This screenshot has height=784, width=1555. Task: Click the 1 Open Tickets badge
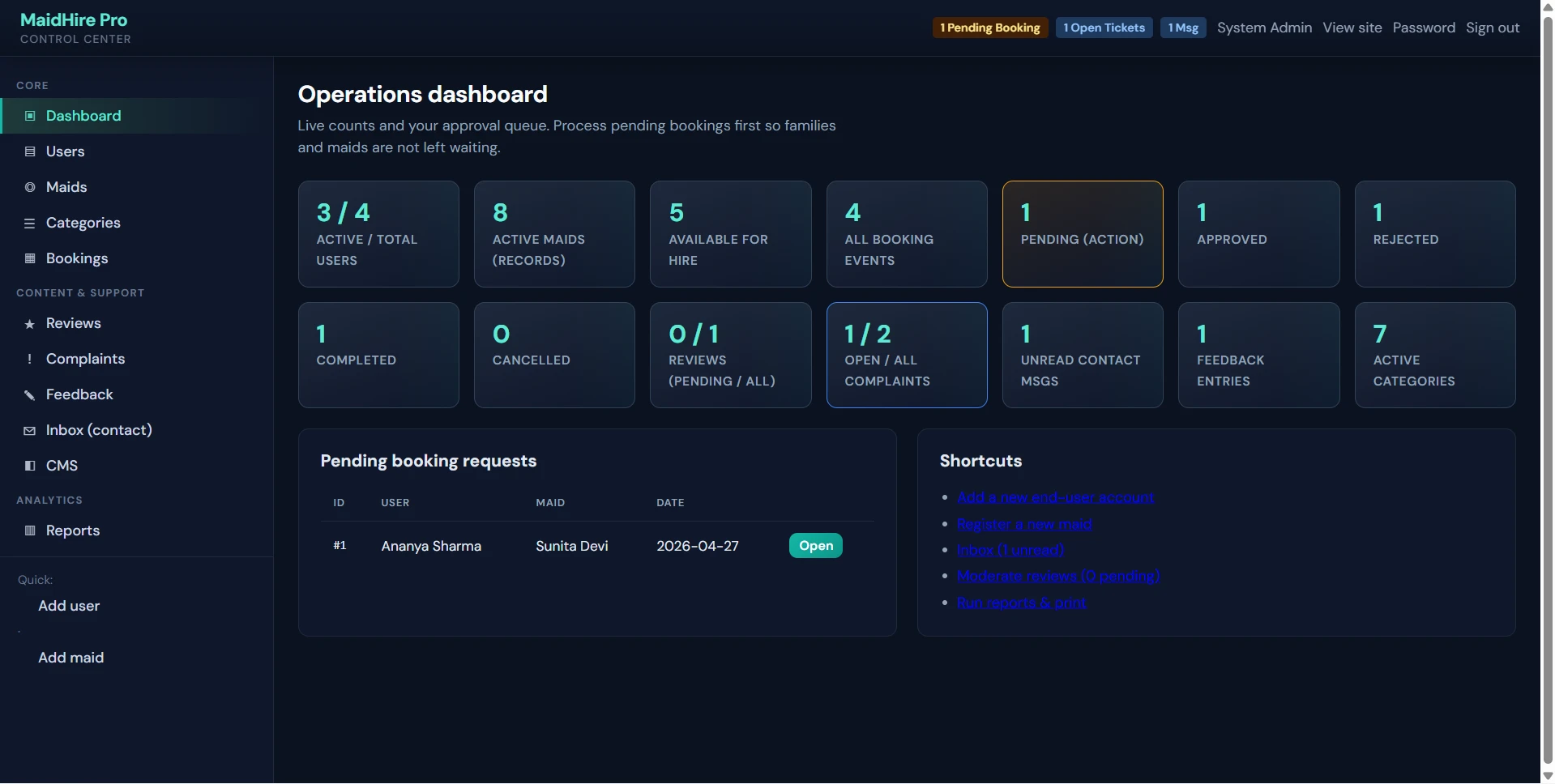click(x=1104, y=28)
